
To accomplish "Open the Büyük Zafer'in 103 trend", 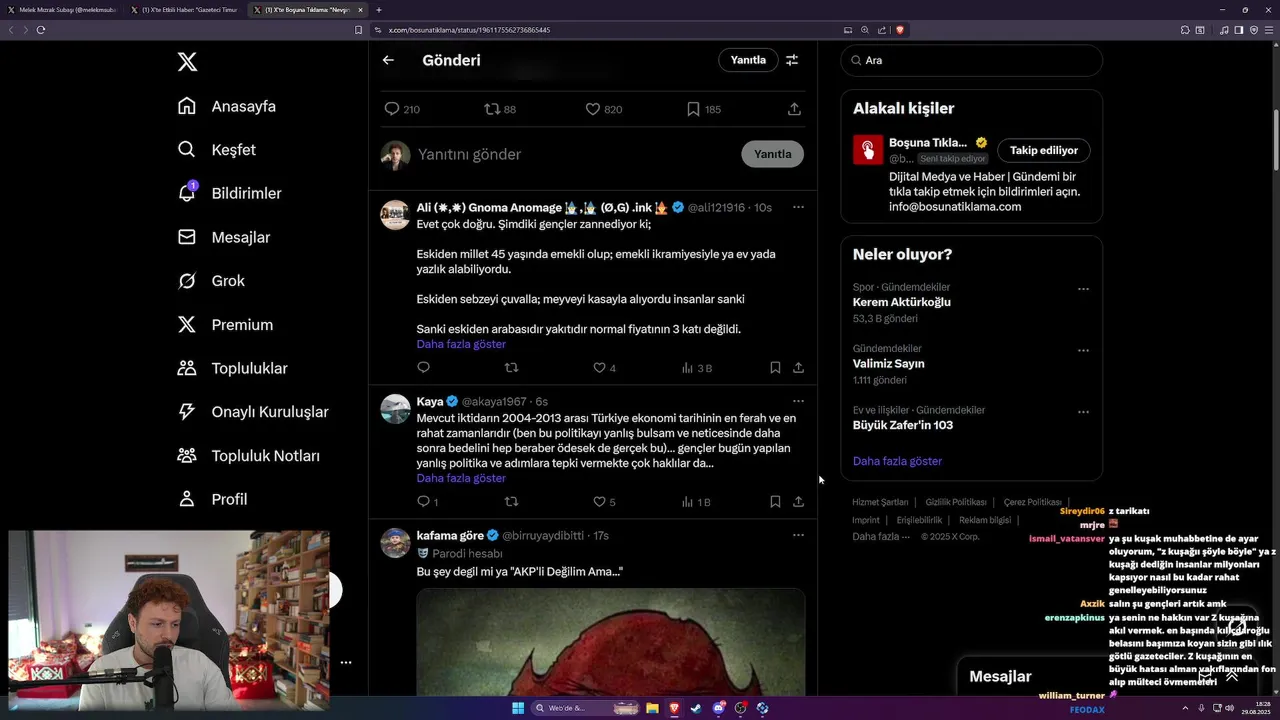I will [903, 425].
